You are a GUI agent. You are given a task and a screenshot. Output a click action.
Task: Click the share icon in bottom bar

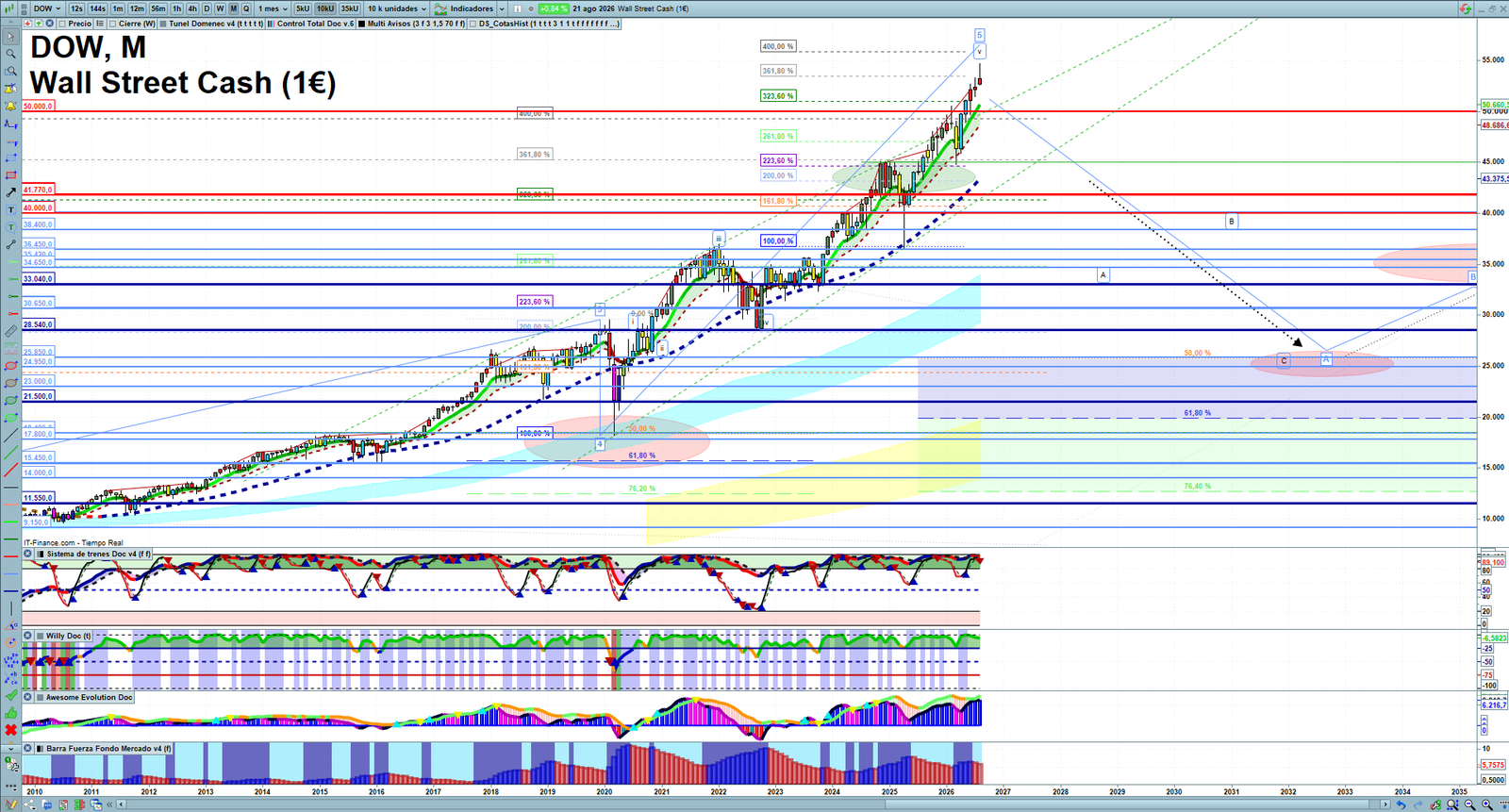[30, 804]
